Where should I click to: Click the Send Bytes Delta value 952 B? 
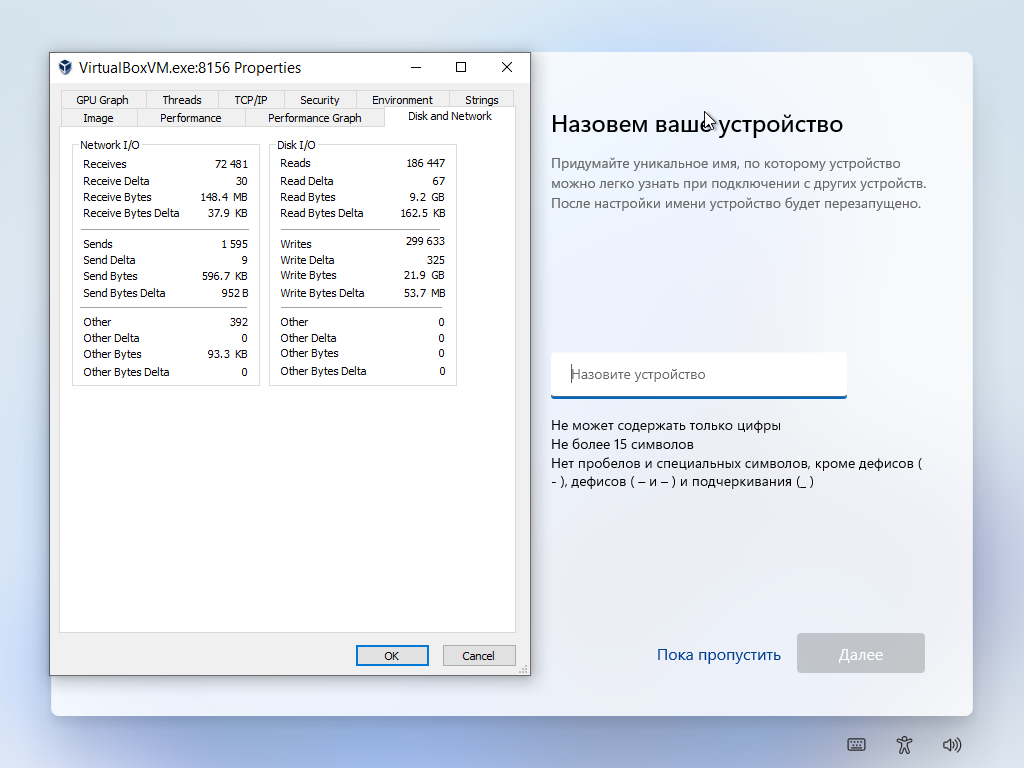tap(234, 293)
